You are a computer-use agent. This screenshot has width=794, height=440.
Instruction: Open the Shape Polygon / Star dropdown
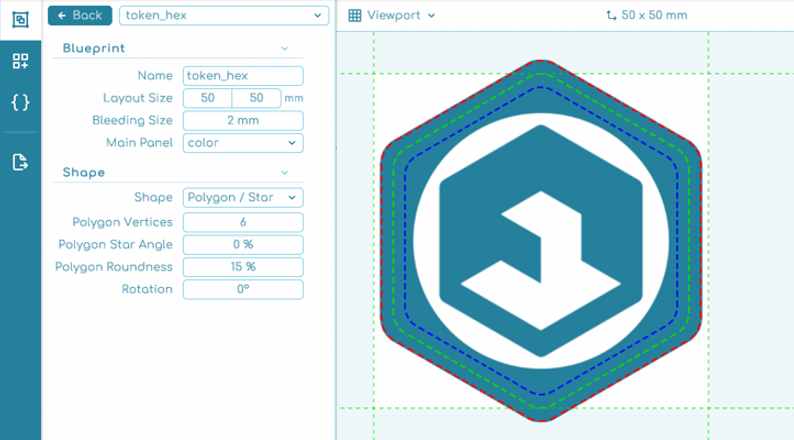point(243,197)
